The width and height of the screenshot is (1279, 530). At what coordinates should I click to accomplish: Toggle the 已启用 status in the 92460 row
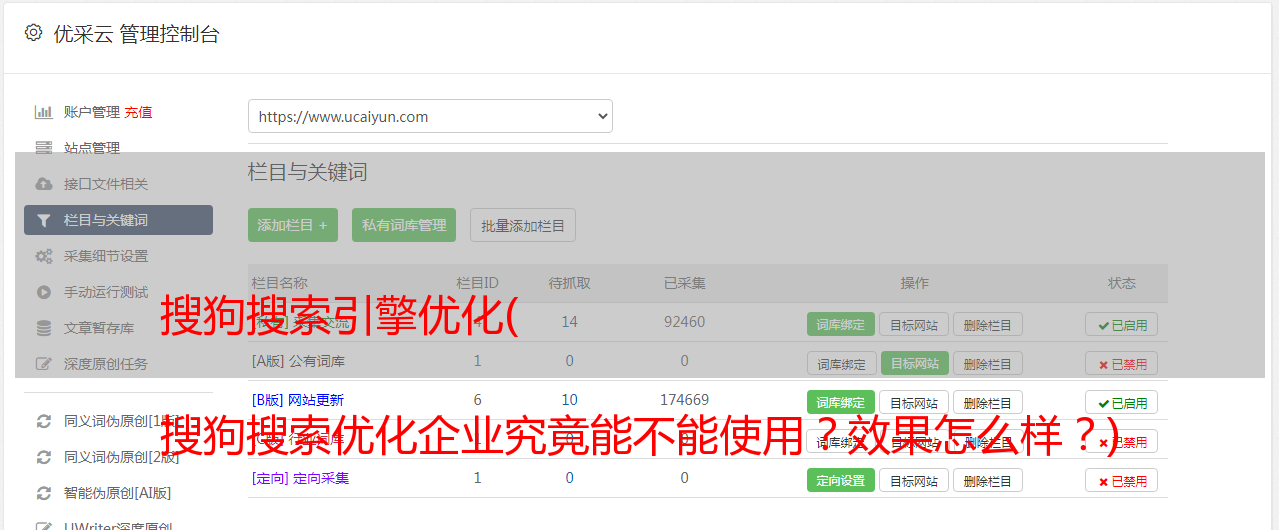tap(1121, 324)
